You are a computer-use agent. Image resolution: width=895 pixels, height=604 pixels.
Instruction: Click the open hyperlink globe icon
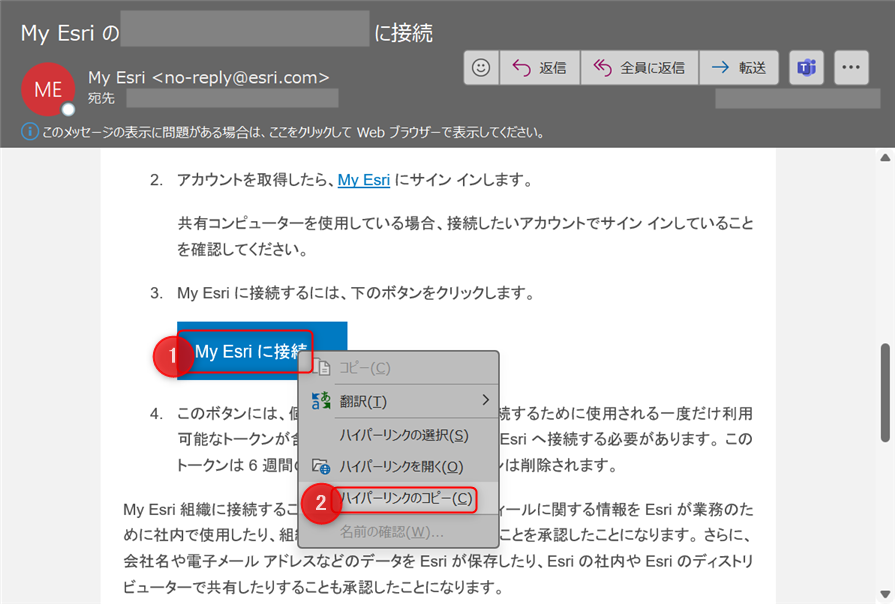point(321,466)
